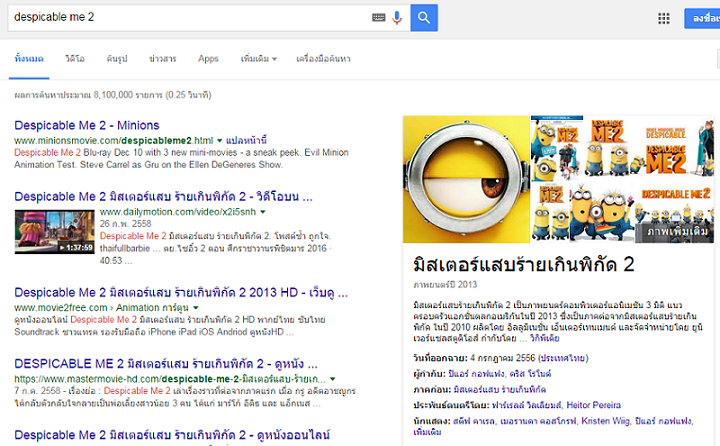Click the เพิ่มเติม link under cast
720x446 pixels.
tap(428, 432)
